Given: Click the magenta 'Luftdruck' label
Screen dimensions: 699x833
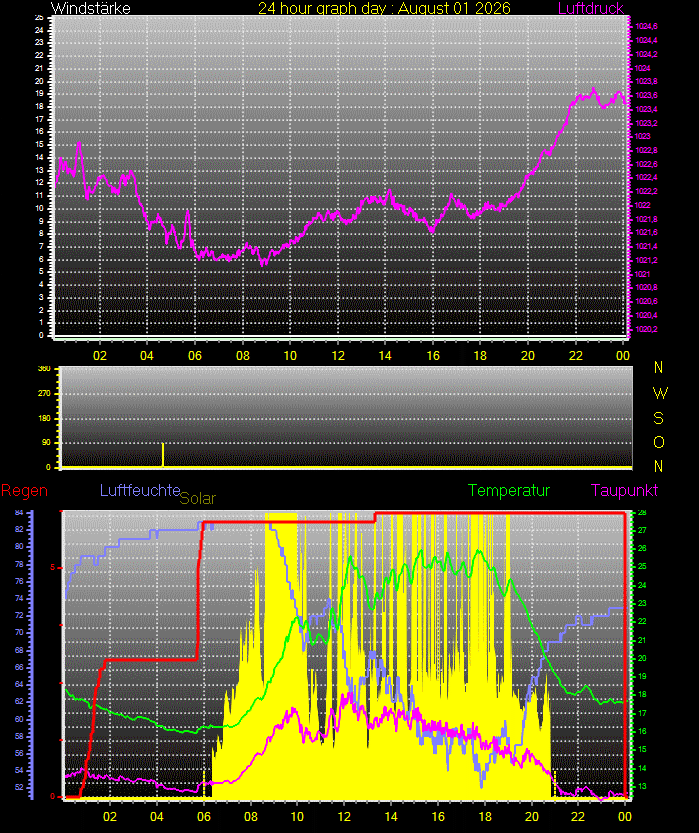Looking at the screenshot, I should point(591,8).
